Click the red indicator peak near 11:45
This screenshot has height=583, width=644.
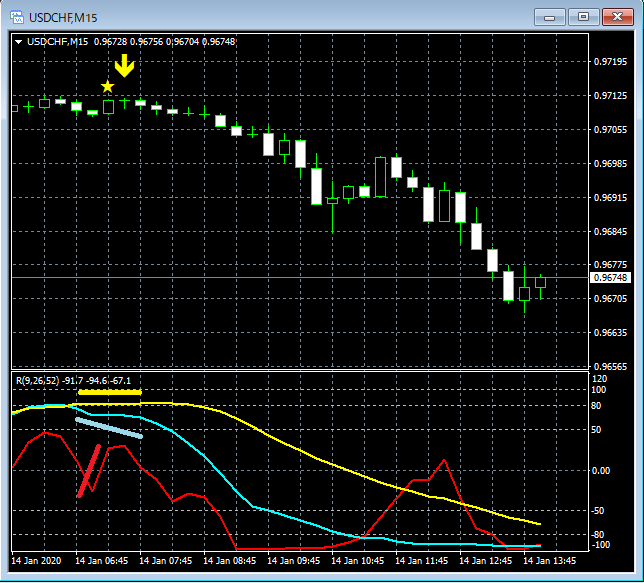(x=444, y=460)
